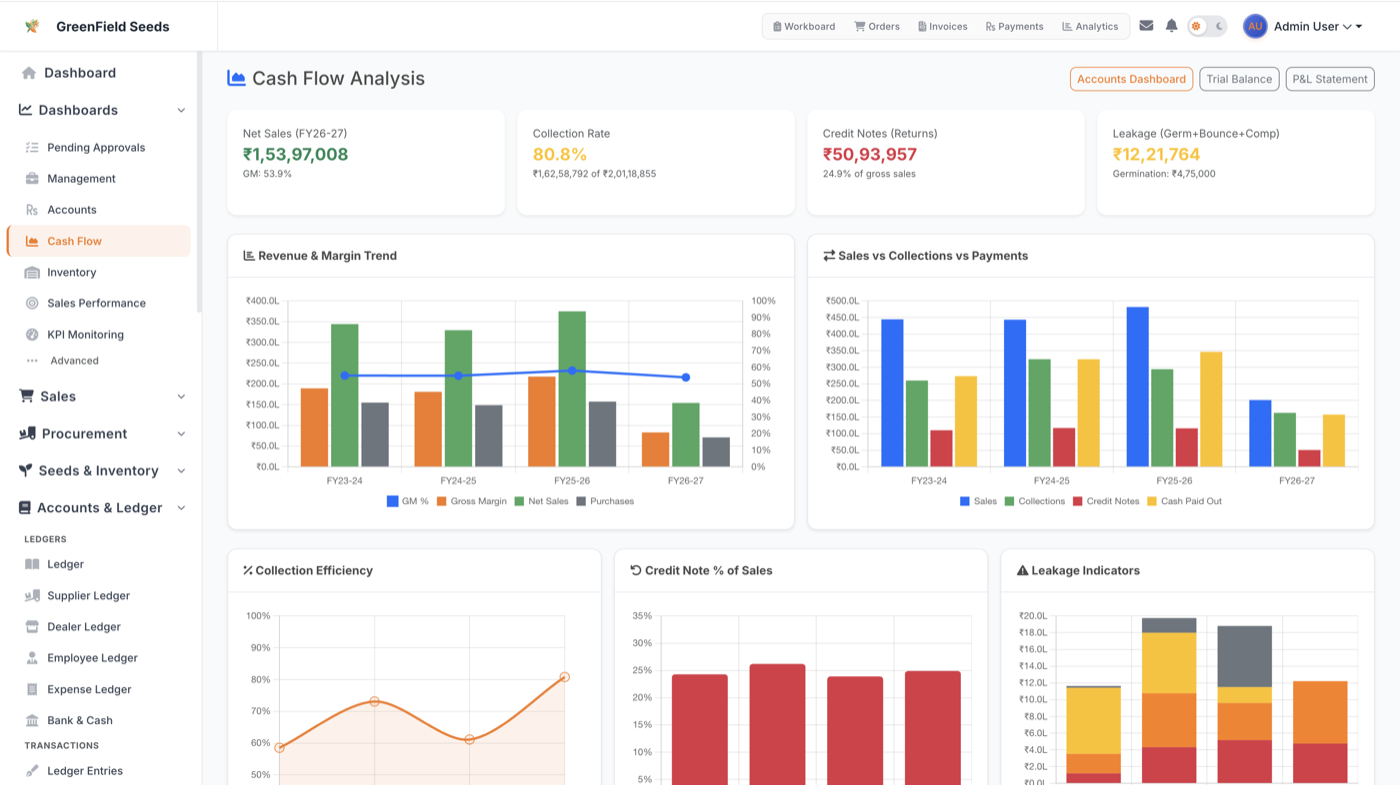Open Invoices in the top navigation
The height and width of the screenshot is (785, 1400).
[942, 26]
